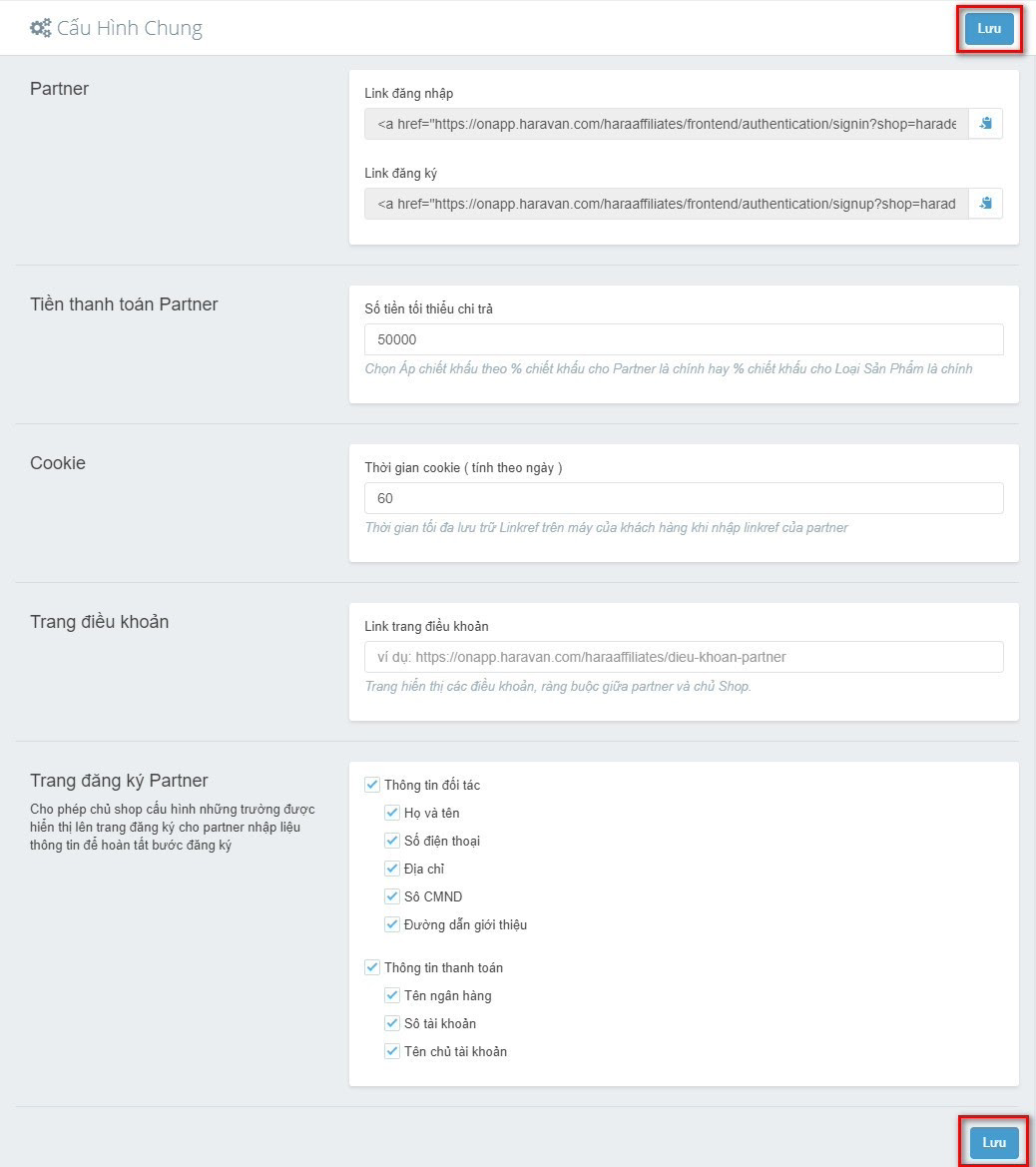Focus the Số tiền tối thiểu chi trả field

684,339
